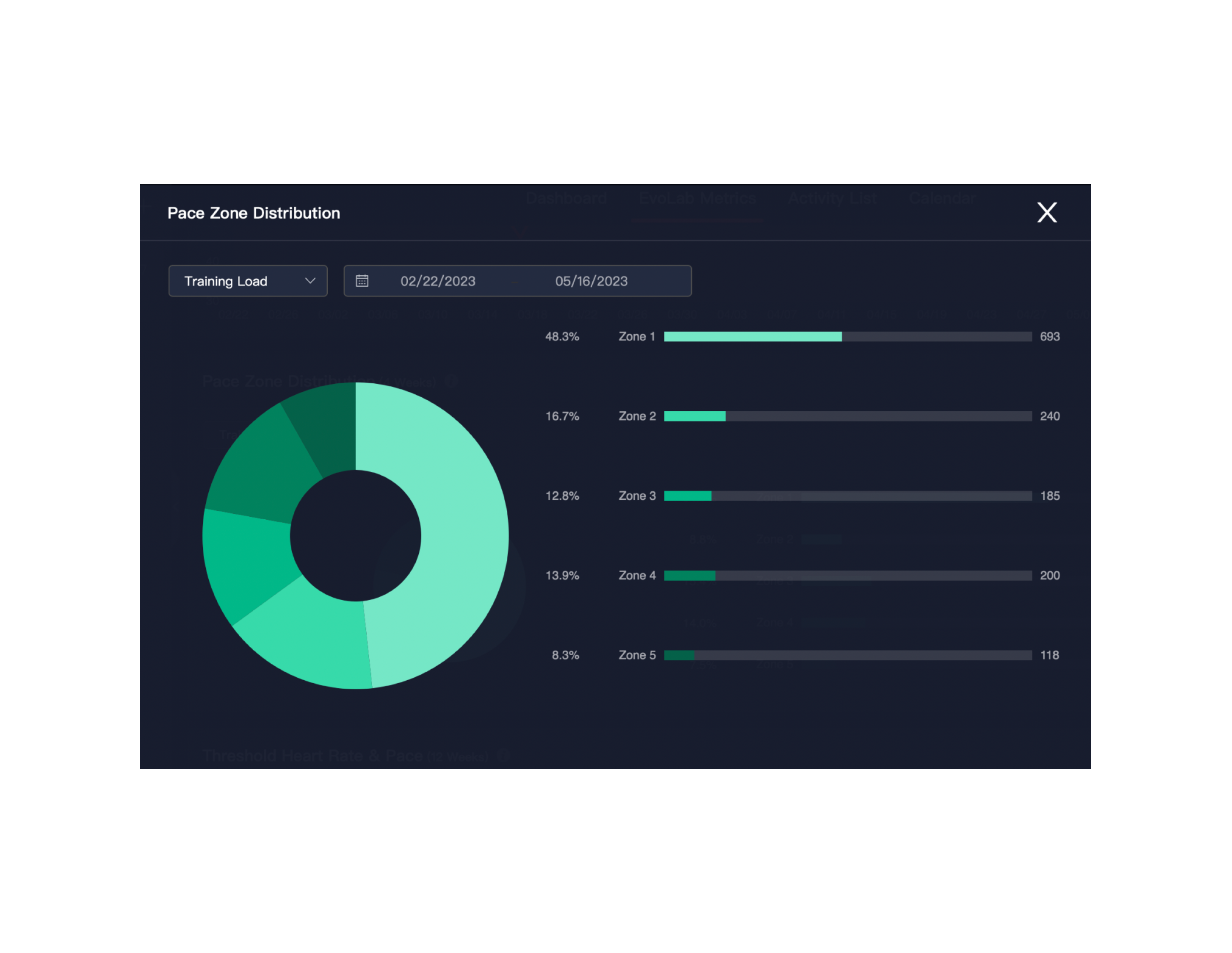Click the 8.3% percentage value
This screenshot has width=1232, height=953.
565,655
